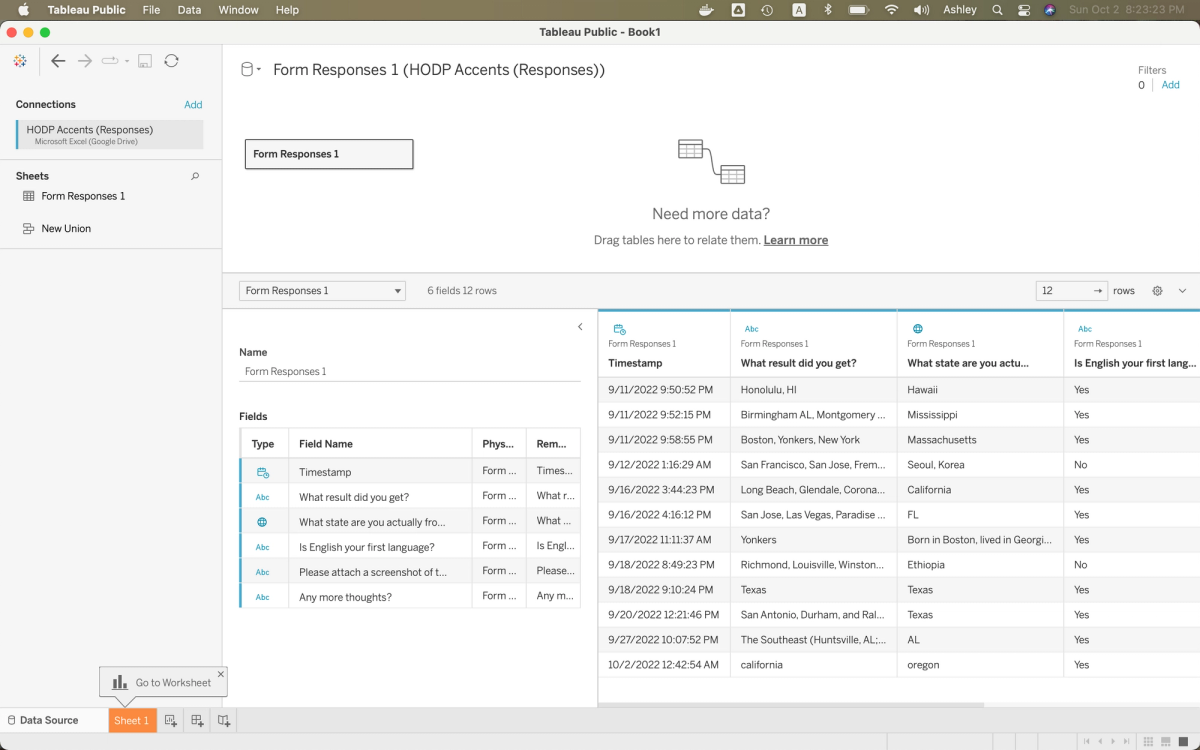Click the horizontal scrollbar under data grid
The width and height of the screenshot is (1200, 750).
point(790,705)
